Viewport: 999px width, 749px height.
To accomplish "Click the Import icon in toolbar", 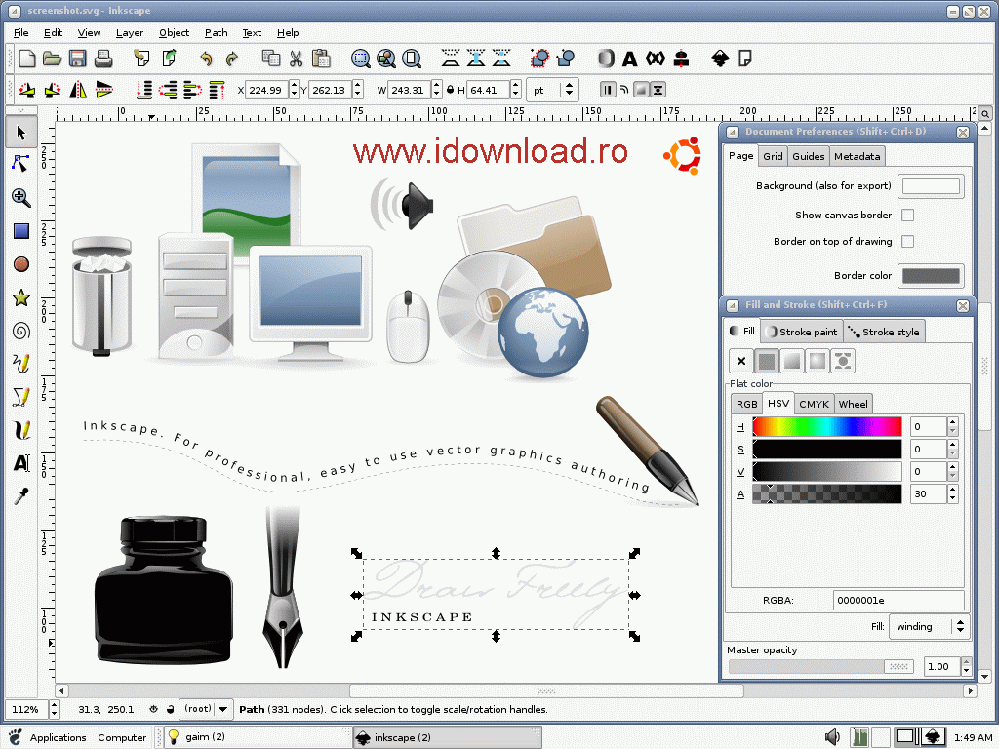I will [x=141, y=59].
